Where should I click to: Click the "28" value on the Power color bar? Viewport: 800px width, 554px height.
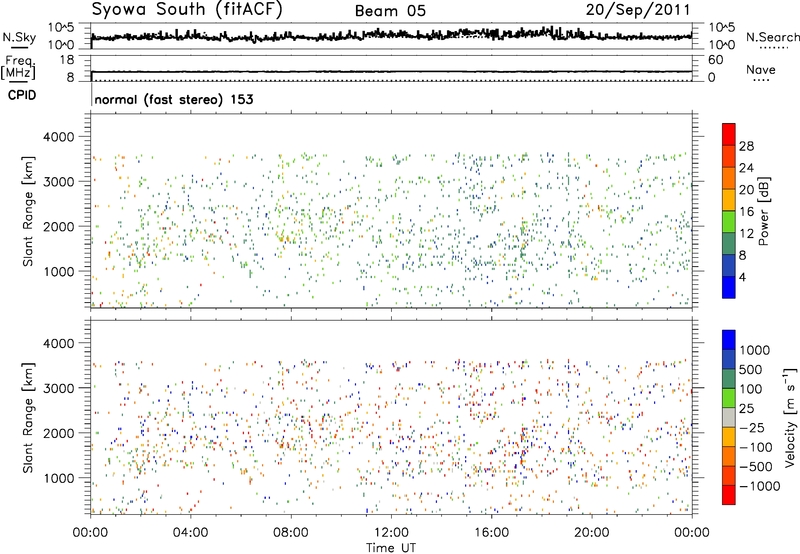[746, 146]
